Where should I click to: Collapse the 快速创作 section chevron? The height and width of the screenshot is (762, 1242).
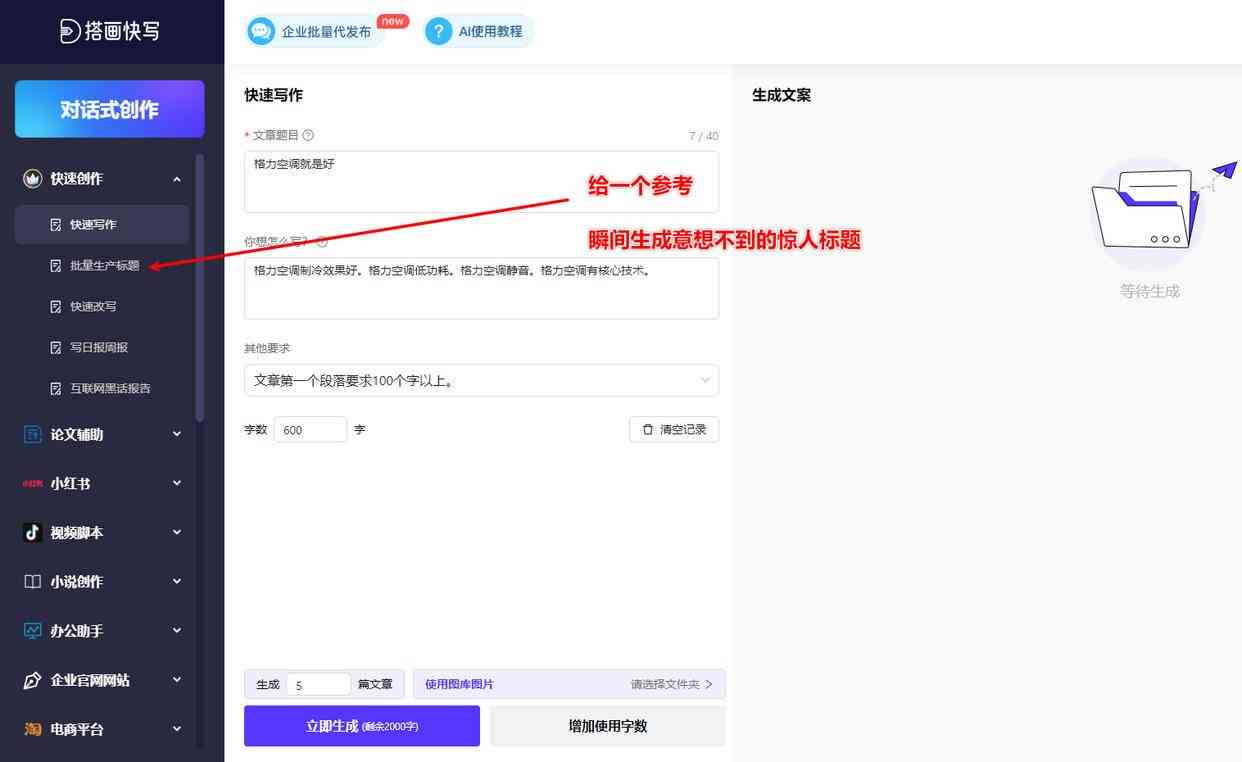[177, 179]
